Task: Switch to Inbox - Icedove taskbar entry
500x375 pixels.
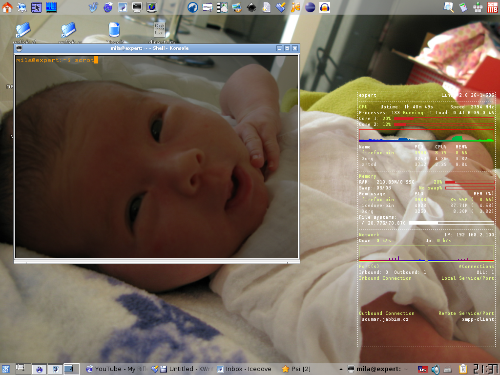Action: tap(244, 369)
